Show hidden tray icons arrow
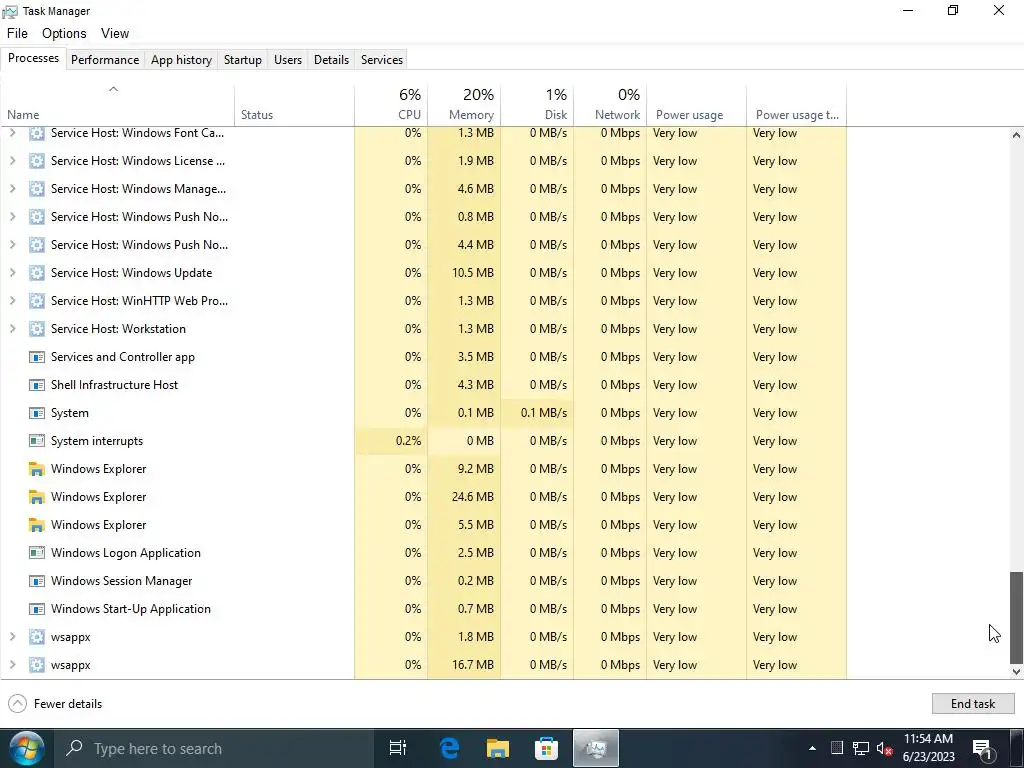This screenshot has height=768, width=1024. point(812,748)
